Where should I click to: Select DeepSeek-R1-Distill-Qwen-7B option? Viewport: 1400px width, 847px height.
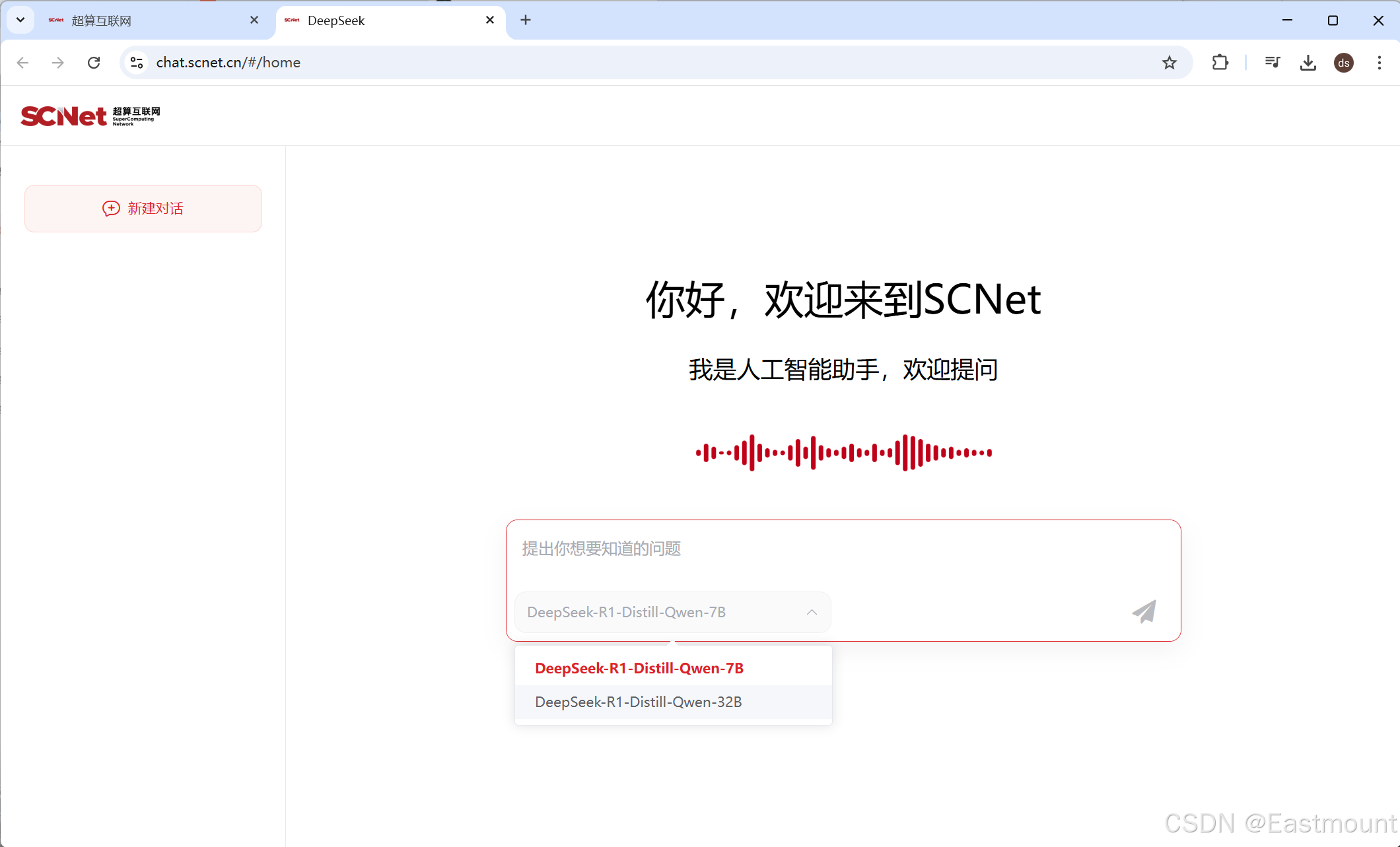point(639,668)
